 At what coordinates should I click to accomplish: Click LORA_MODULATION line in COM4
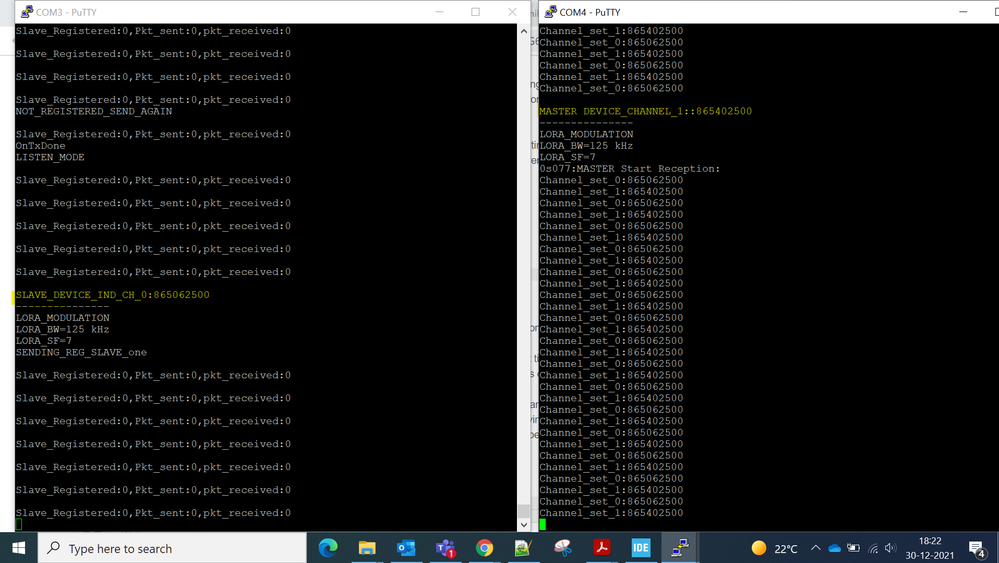[x=586, y=134]
